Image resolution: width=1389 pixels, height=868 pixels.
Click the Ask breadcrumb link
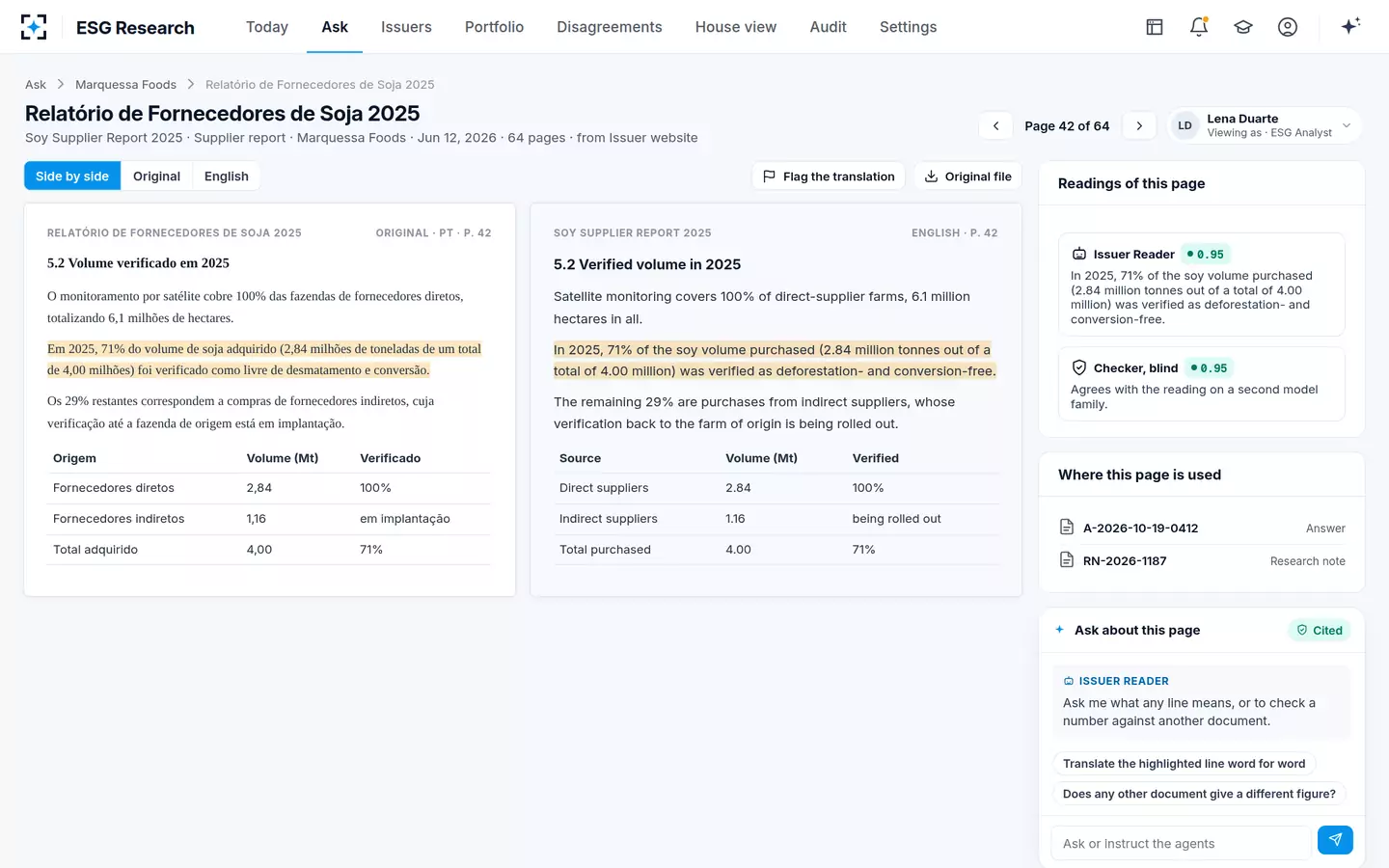pyautogui.click(x=36, y=85)
